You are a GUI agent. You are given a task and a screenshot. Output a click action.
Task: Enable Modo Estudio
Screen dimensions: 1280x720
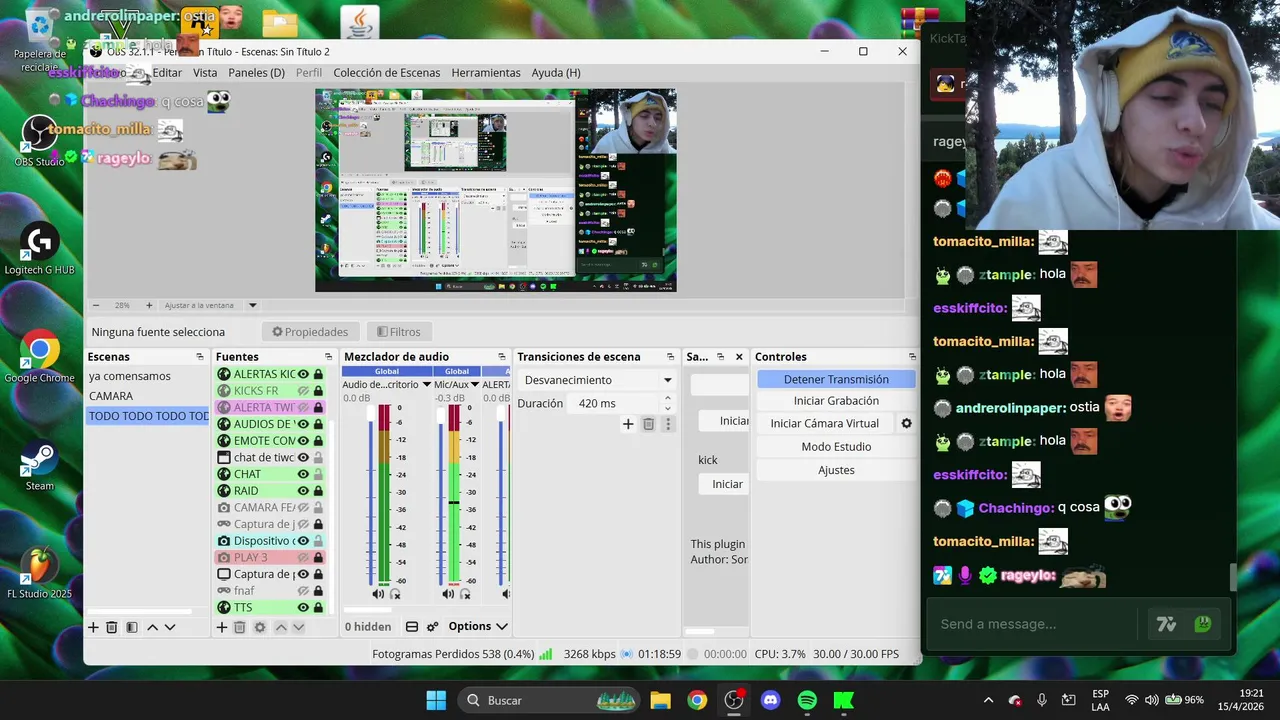[x=836, y=447]
